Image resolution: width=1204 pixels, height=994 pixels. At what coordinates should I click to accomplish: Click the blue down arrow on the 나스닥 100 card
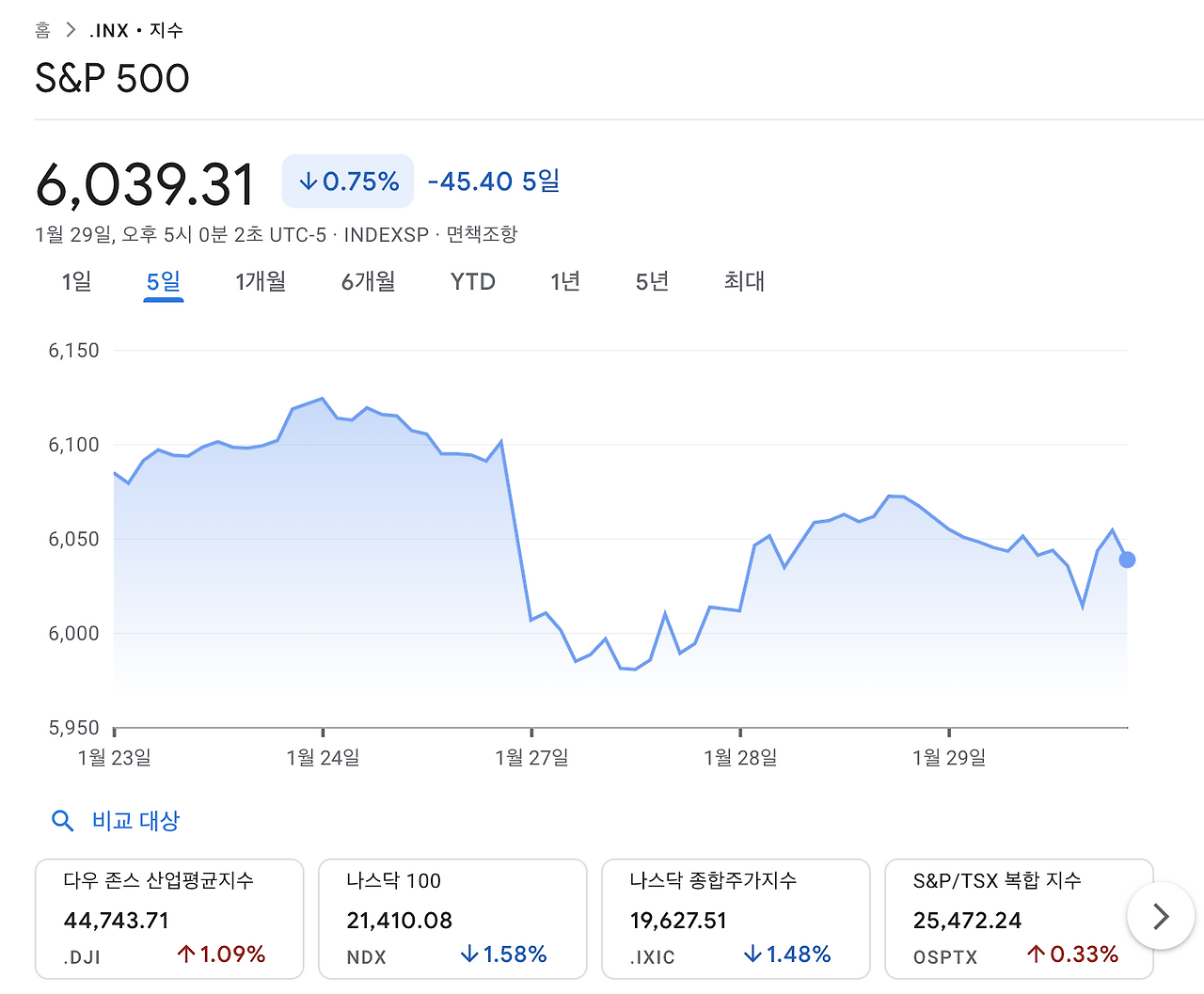pos(469,955)
